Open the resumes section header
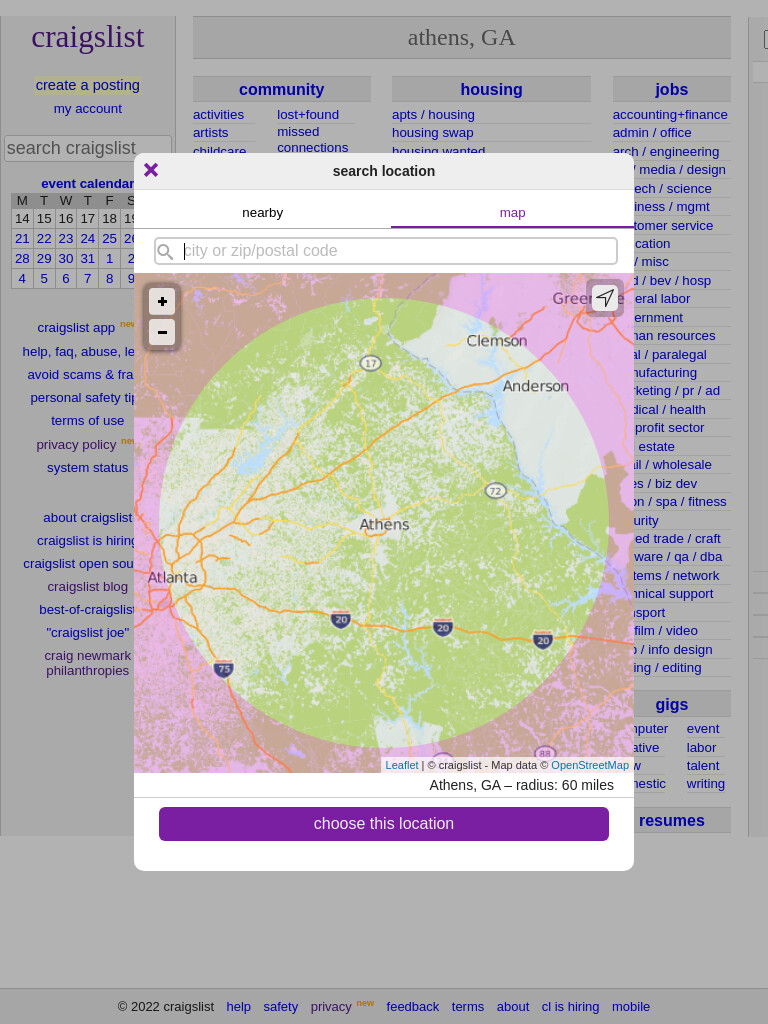The height and width of the screenshot is (1024, 768). pyautogui.click(x=671, y=821)
